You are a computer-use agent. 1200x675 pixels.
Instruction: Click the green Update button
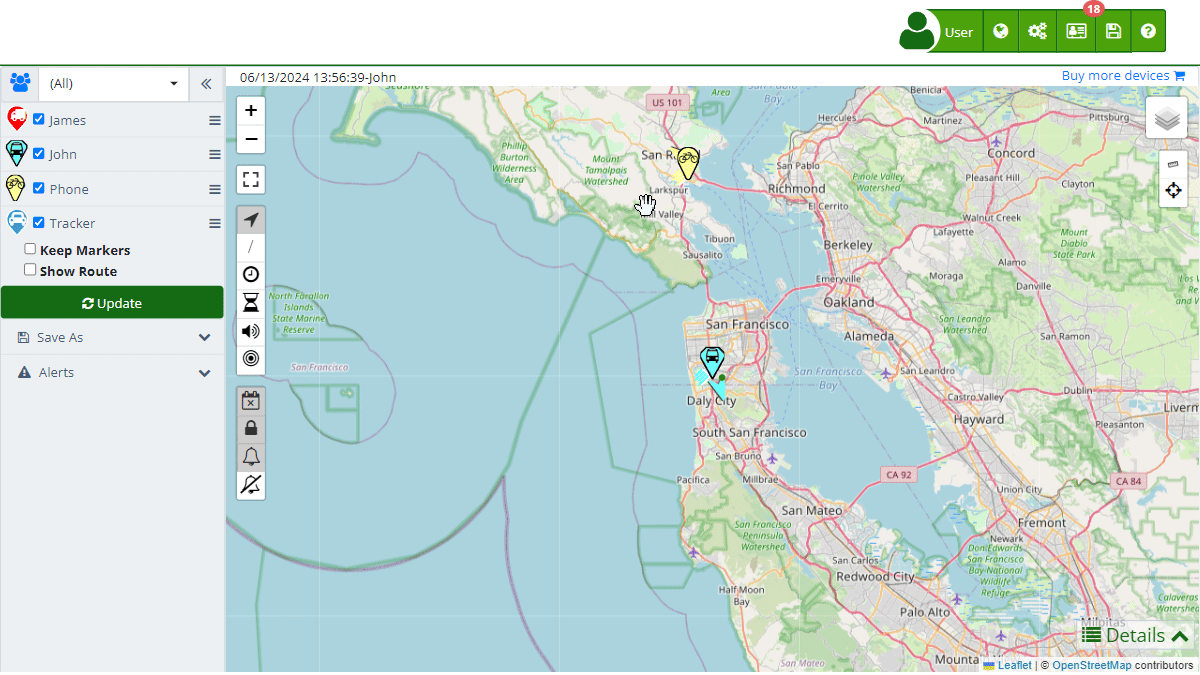click(x=112, y=303)
